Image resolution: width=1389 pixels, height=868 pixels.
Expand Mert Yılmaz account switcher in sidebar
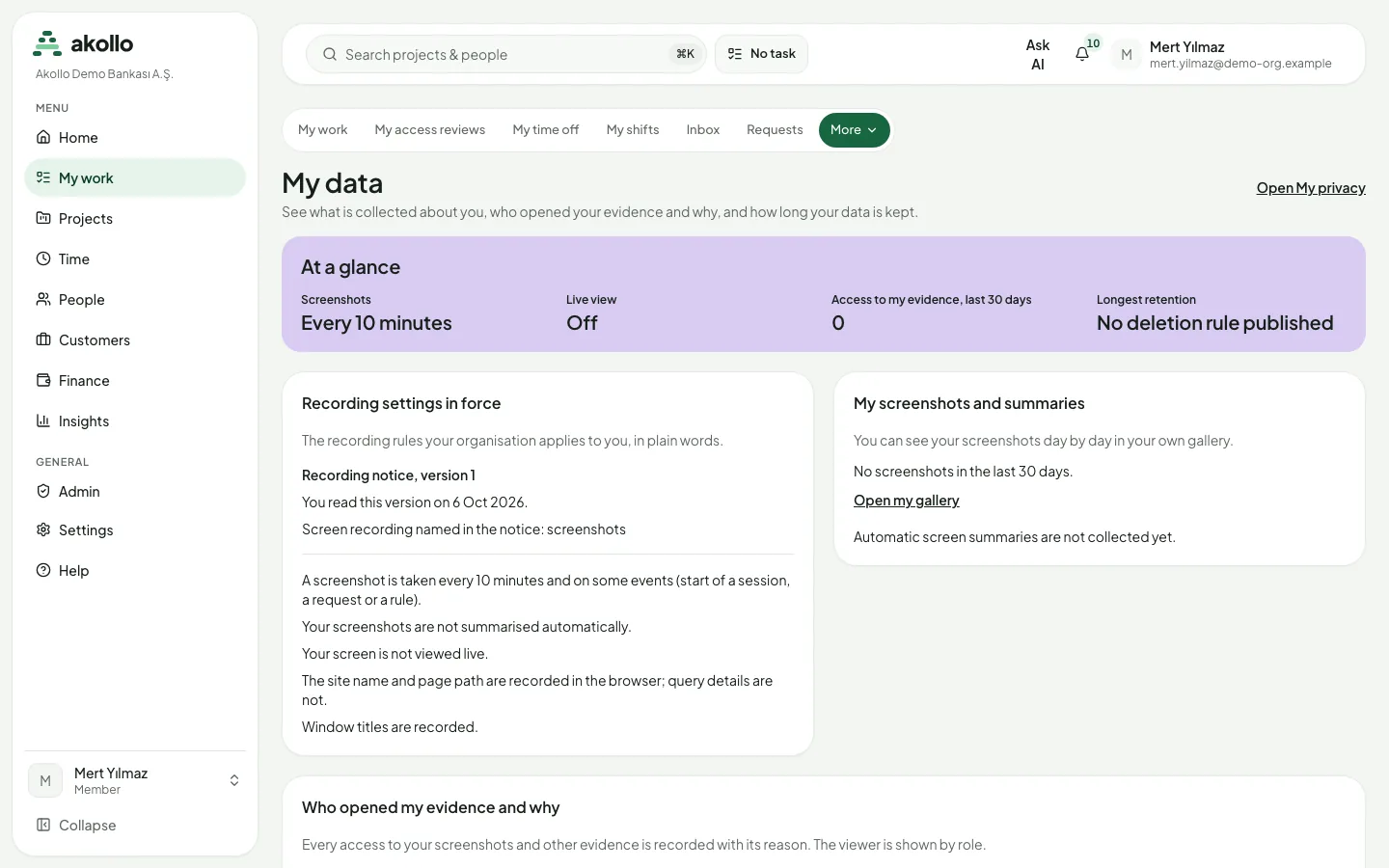click(135, 781)
